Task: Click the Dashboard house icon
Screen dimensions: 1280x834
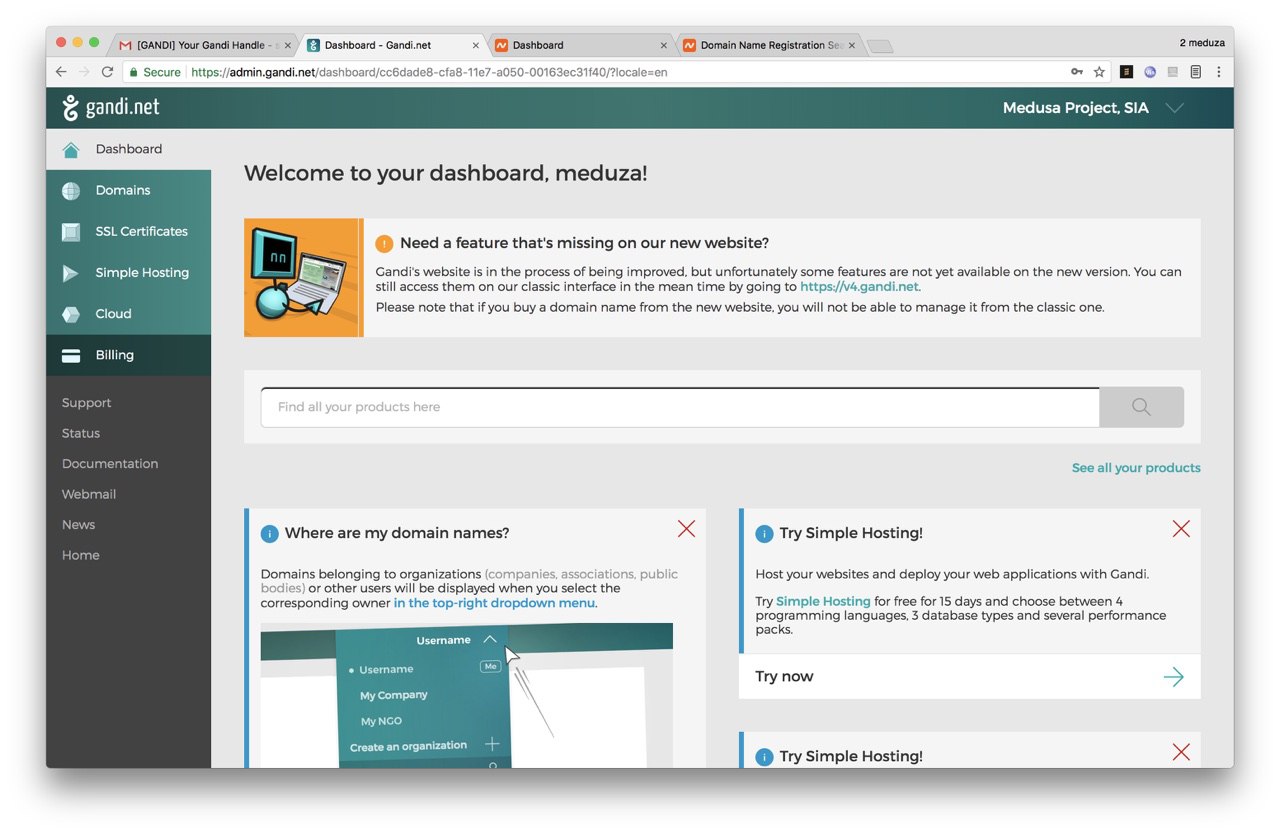Action: 71,150
